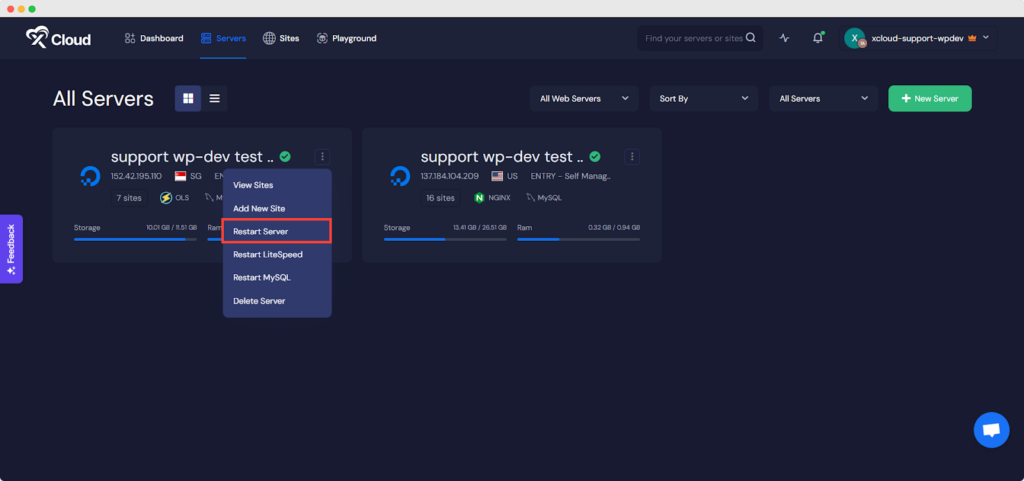Open the xcloud-support-wpdev account menu
Image resolution: width=1024 pixels, height=481 pixels.
(x=918, y=38)
